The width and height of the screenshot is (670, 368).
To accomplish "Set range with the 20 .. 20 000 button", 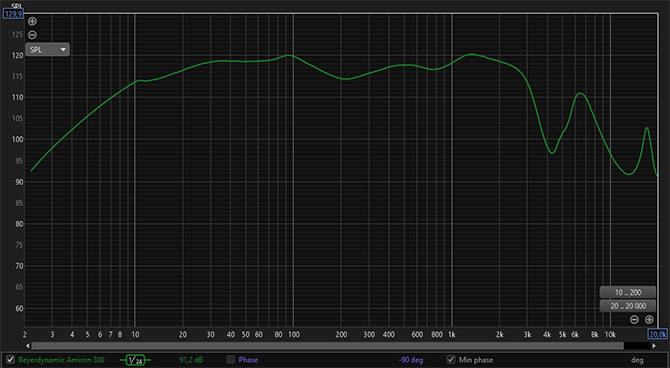I will 628,306.
